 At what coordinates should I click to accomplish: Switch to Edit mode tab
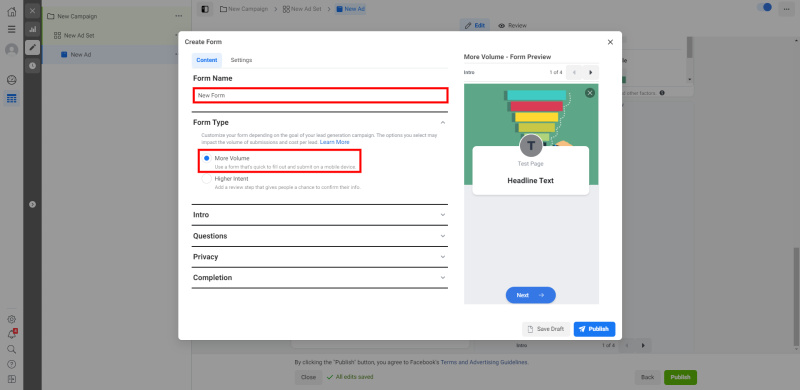pos(474,26)
